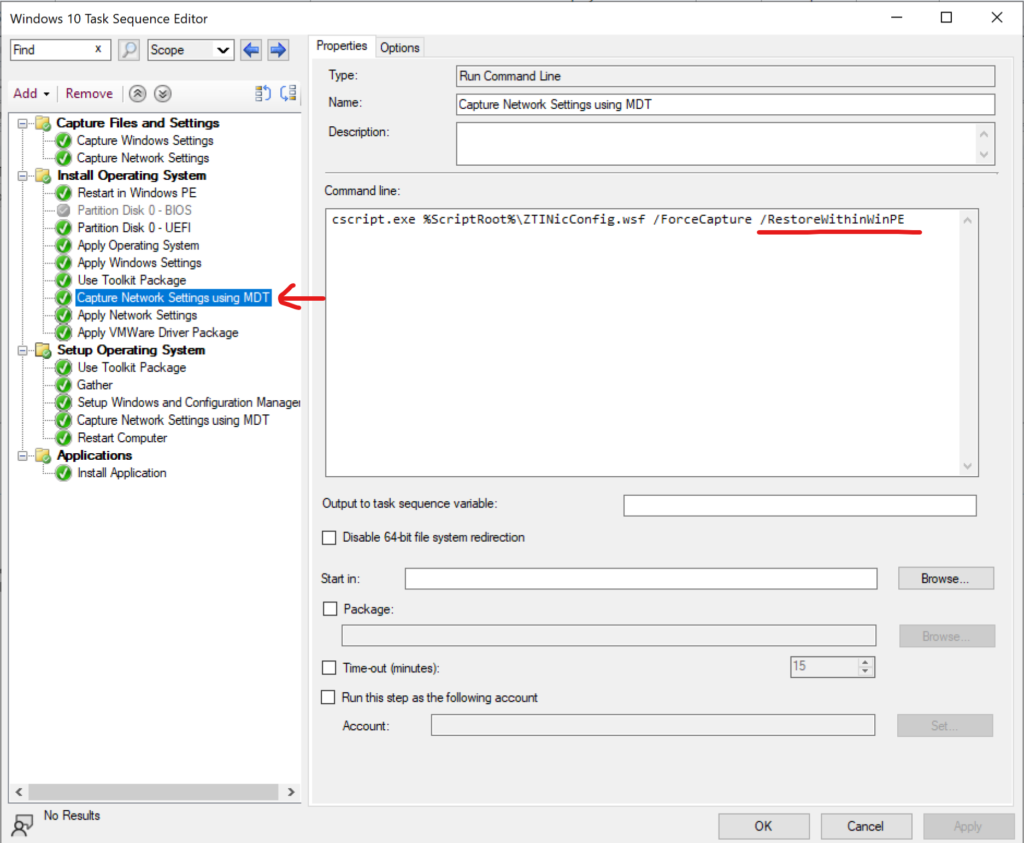Collapse the Install Operating System group

coord(24,176)
